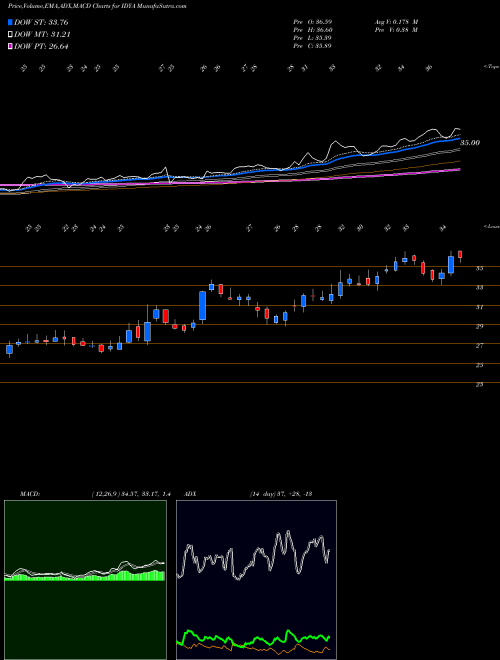The width and height of the screenshot is (500, 660).
Task: Click the 'Pre H: 36.60' high value
Action: (313, 30)
